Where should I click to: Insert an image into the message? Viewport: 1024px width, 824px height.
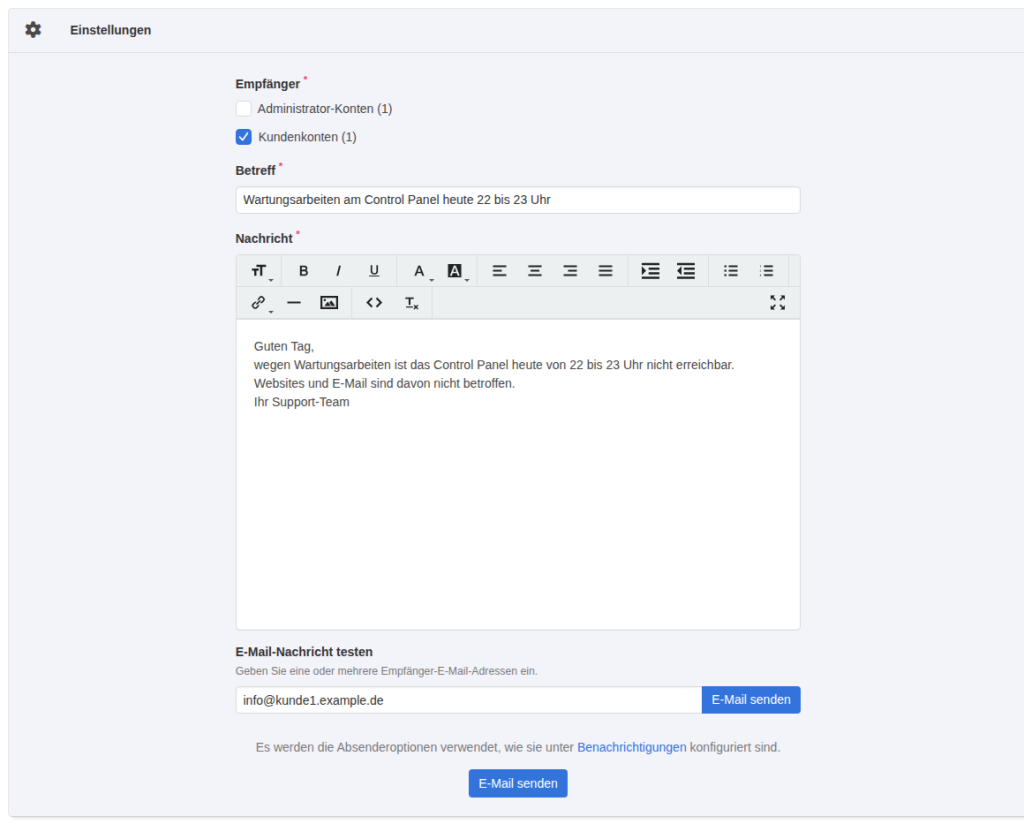[x=329, y=303]
